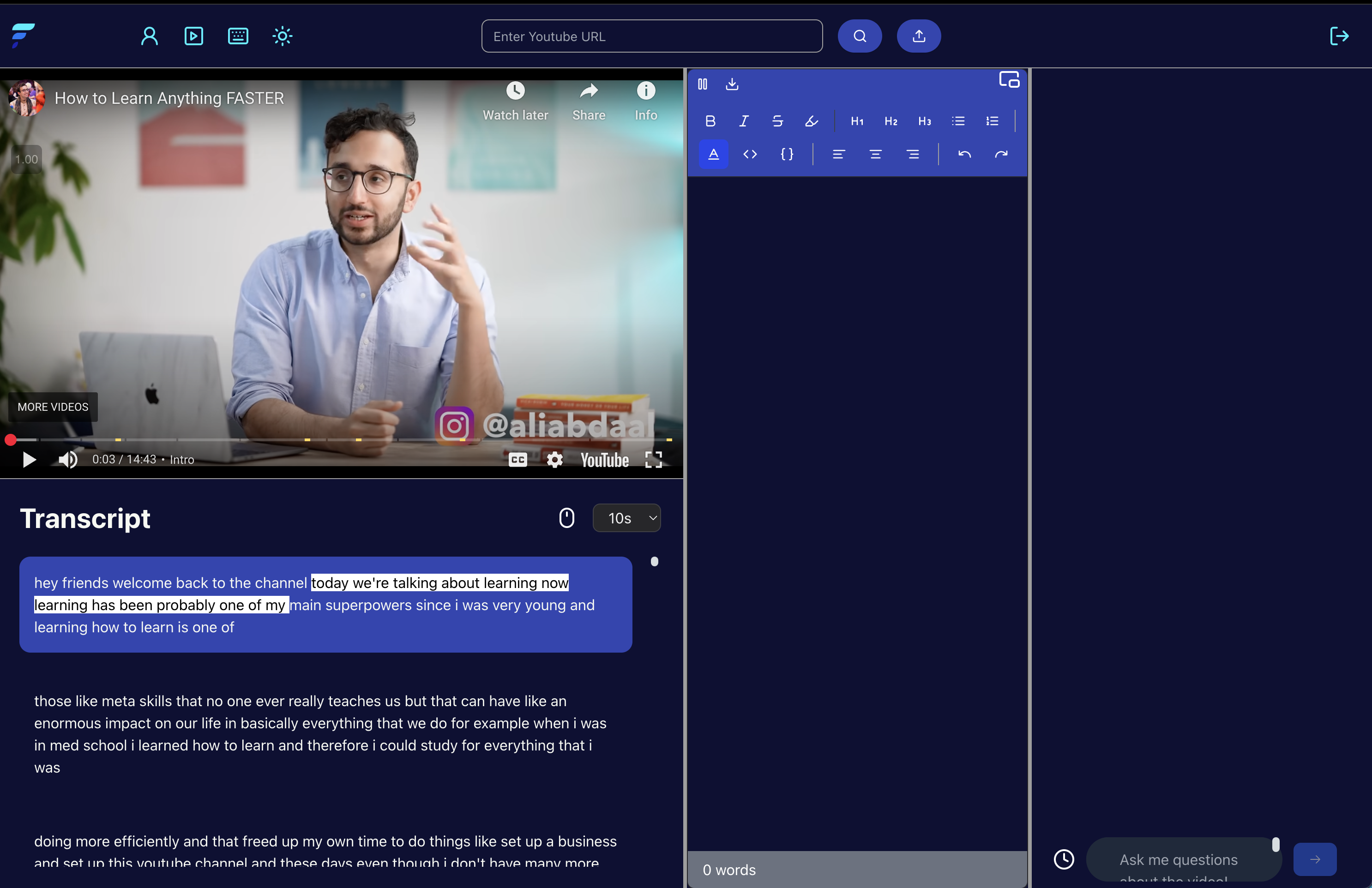Toggle transcript auto-scroll mouse icon

tap(567, 517)
